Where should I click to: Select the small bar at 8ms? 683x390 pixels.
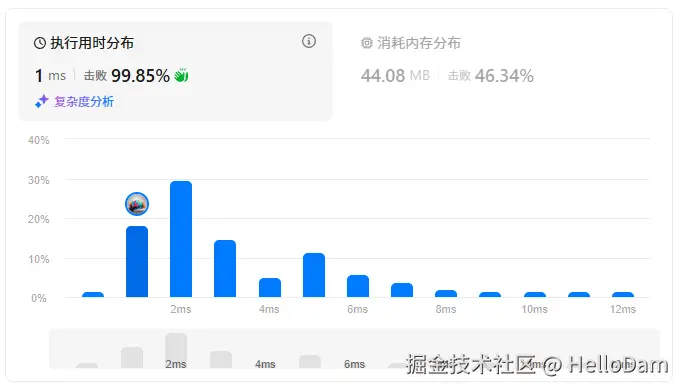click(x=446, y=294)
